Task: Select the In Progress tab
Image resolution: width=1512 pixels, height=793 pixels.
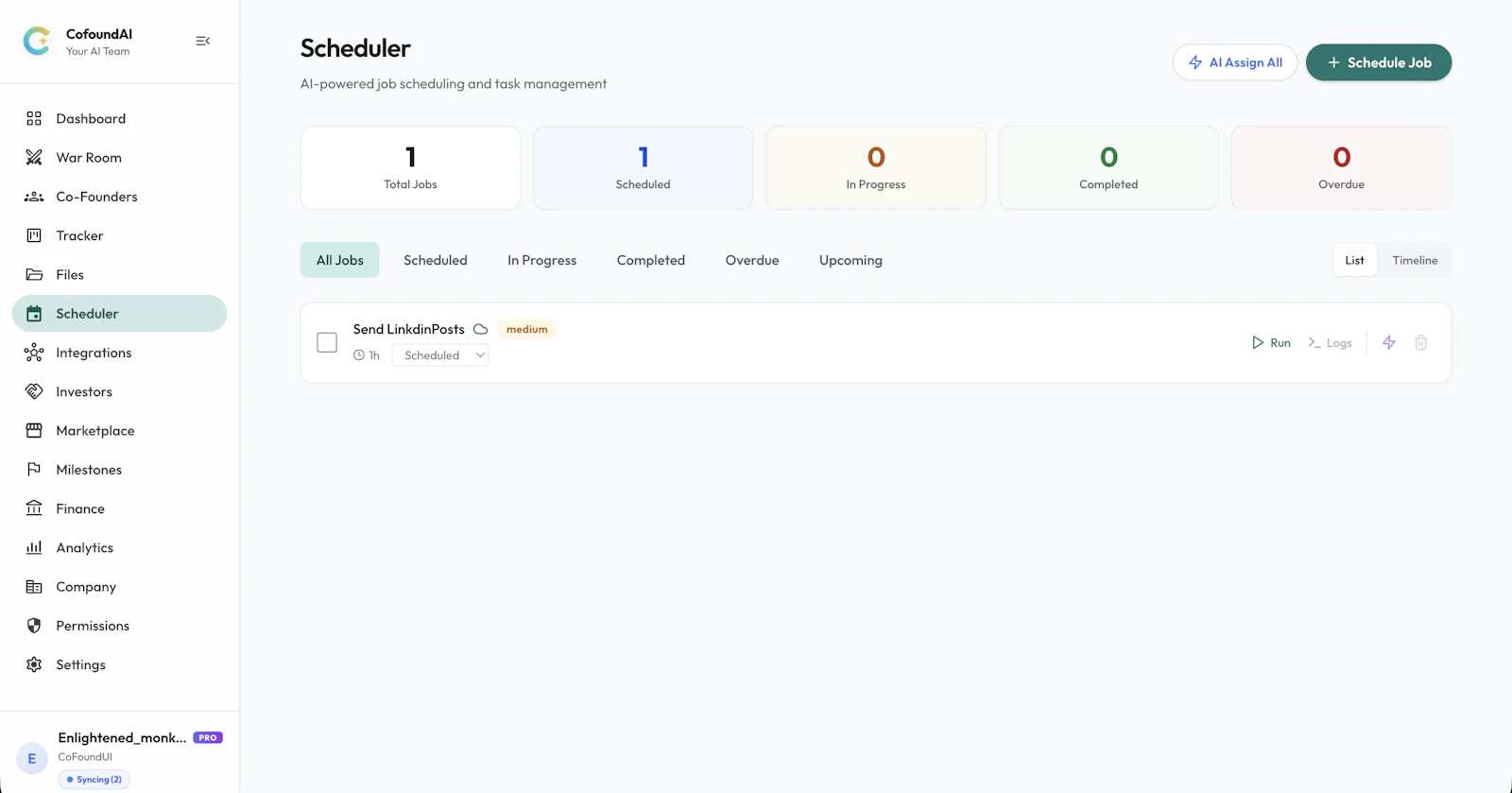Action: point(542,260)
